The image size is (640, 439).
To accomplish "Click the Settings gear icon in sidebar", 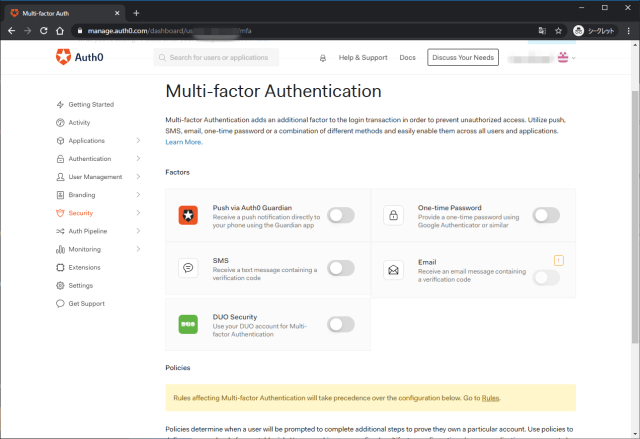I will coord(60,285).
